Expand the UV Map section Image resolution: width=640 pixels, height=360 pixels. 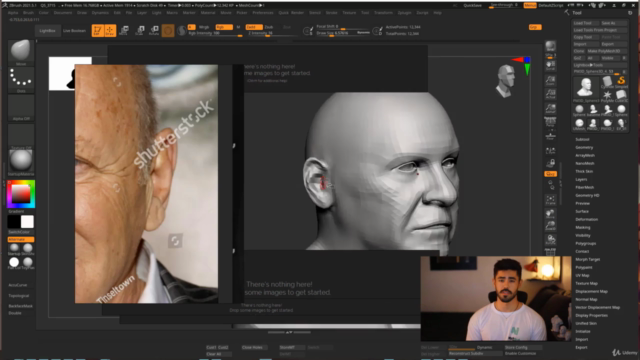coord(582,275)
